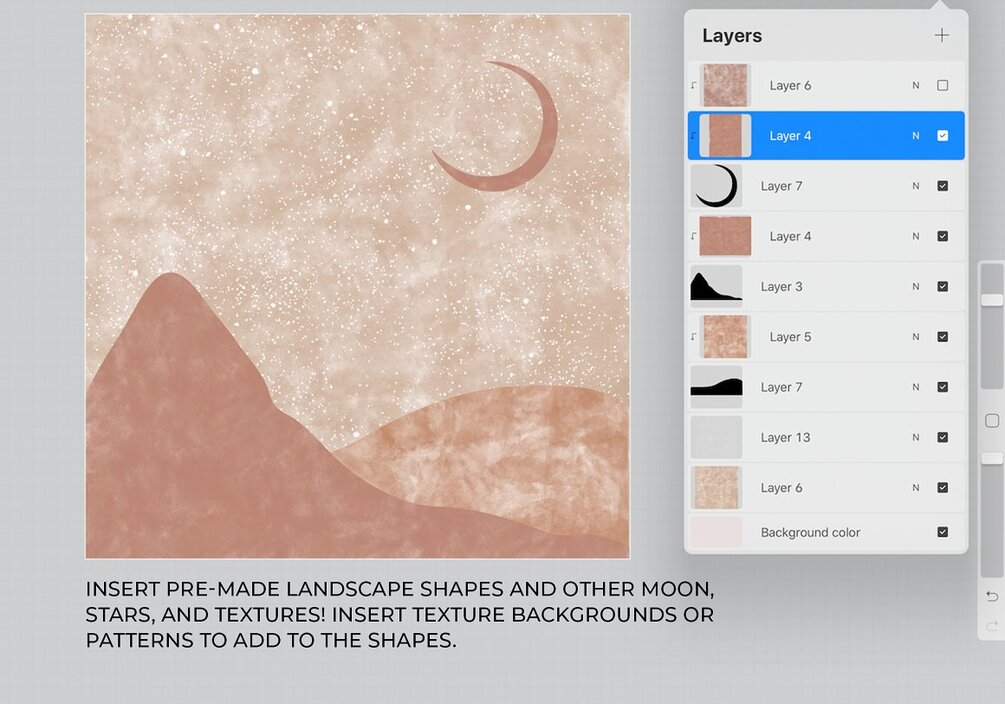The height and width of the screenshot is (704, 1005).
Task: Tap the hill silhouette thumbnail of Layer 7
Action: [x=716, y=387]
